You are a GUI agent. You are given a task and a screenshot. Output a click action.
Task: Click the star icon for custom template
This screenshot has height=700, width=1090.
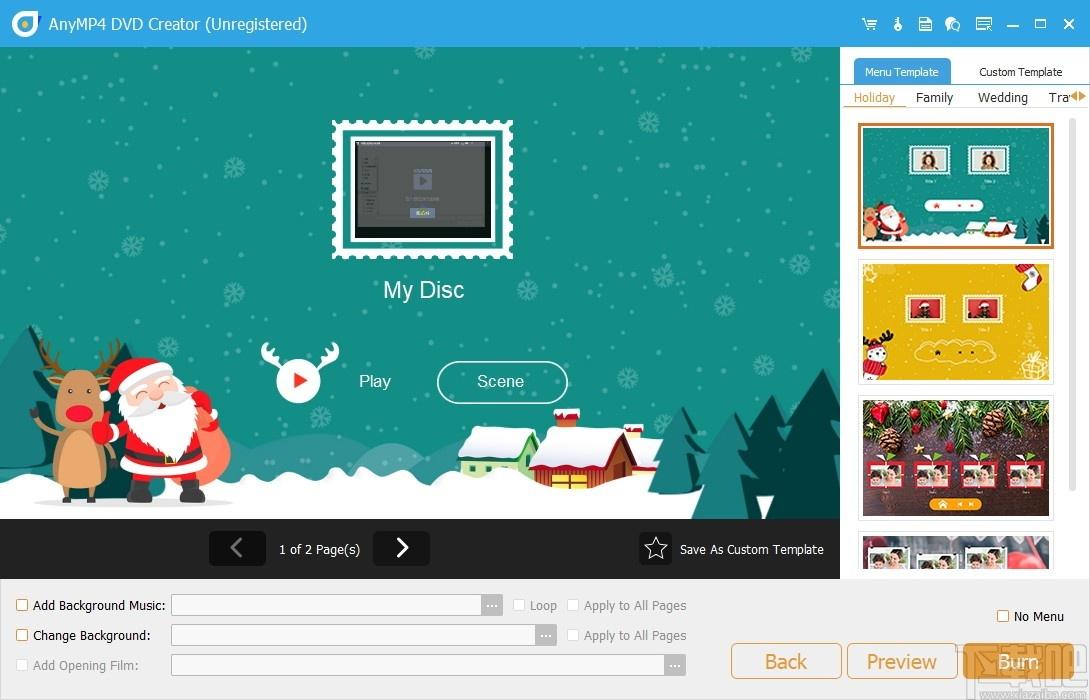(x=656, y=548)
